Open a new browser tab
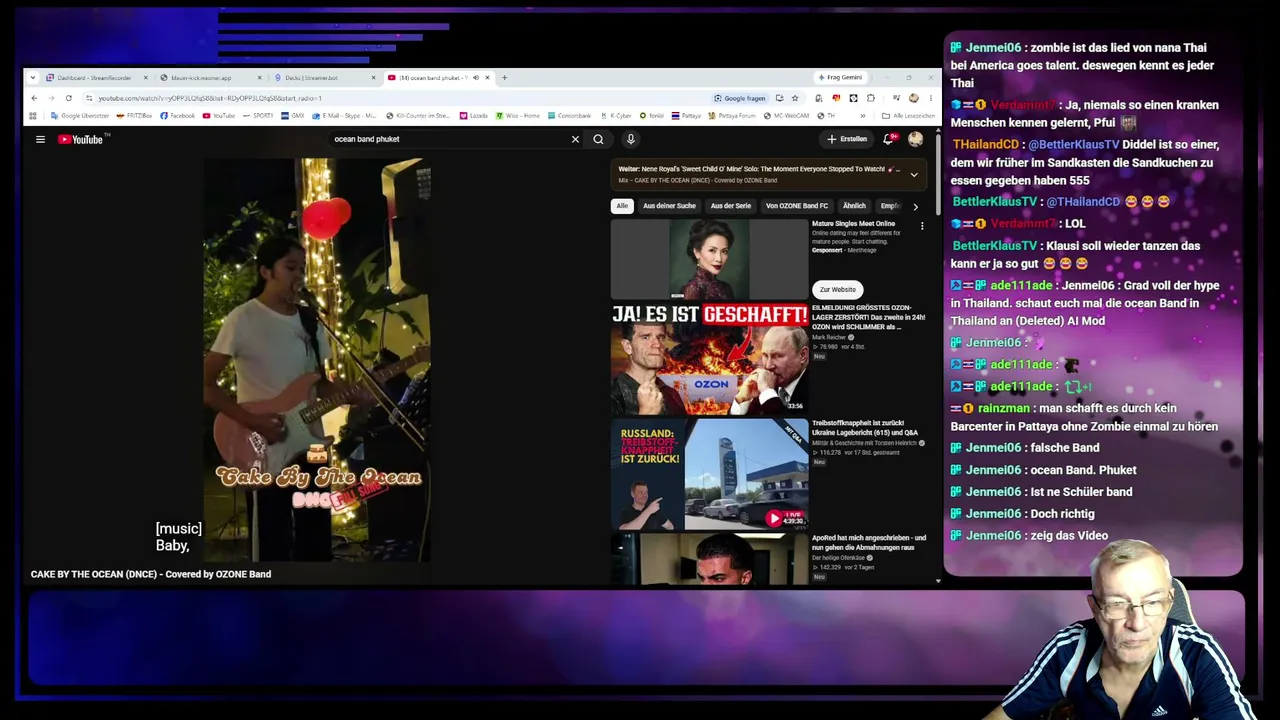 pos(504,78)
